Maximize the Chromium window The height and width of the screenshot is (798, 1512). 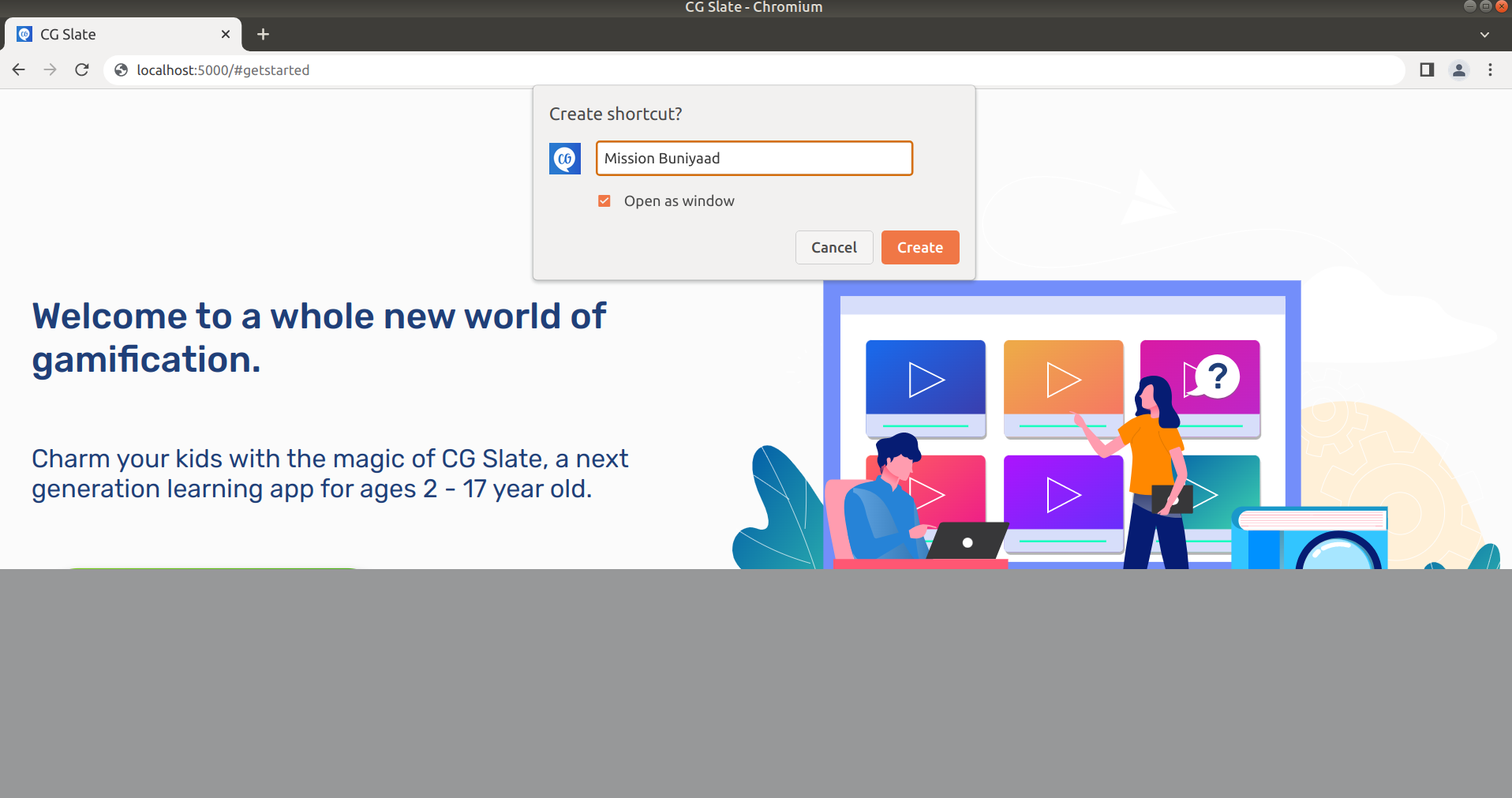pos(1485,6)
